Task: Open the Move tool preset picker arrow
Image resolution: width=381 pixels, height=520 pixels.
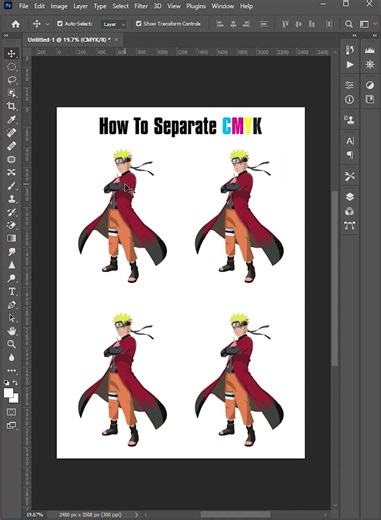Action: coord(47,24)
